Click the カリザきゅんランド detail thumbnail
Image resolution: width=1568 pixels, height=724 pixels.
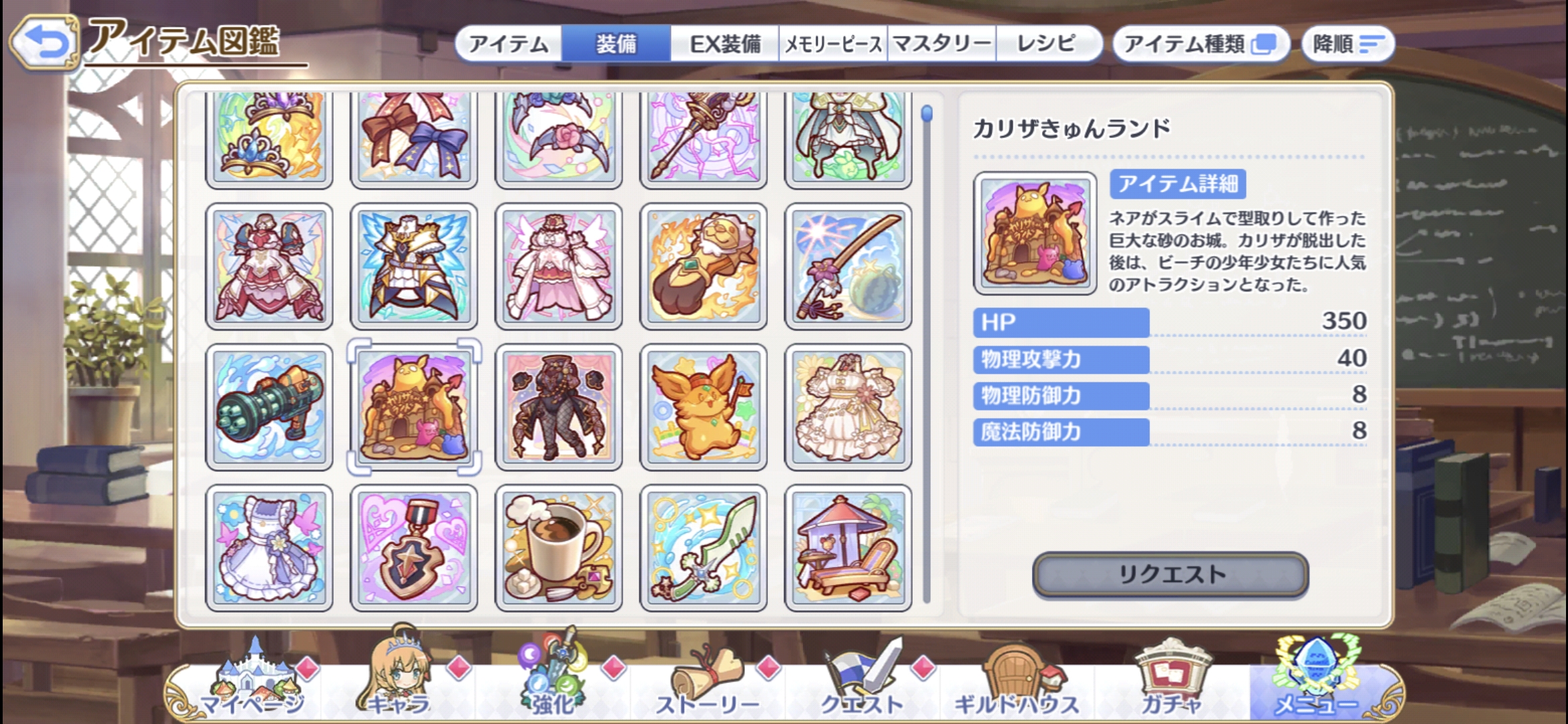coord(1035,233)
